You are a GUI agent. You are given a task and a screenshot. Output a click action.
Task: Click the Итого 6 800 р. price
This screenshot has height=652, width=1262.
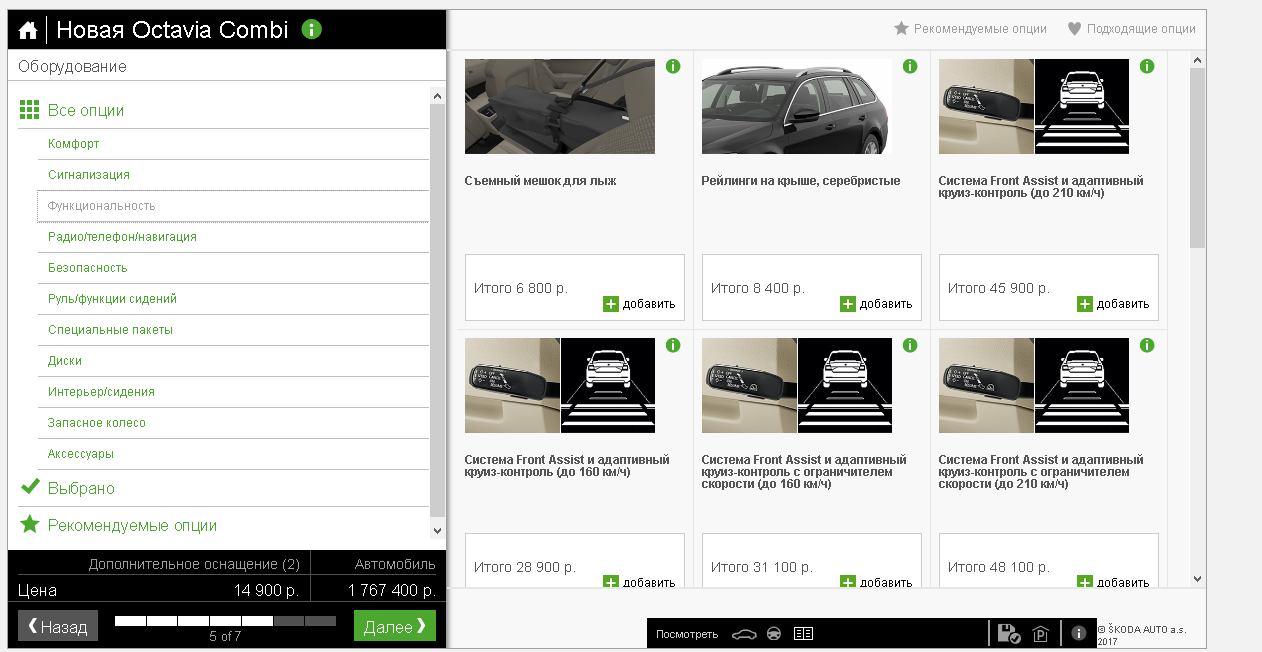click(520, 288)
